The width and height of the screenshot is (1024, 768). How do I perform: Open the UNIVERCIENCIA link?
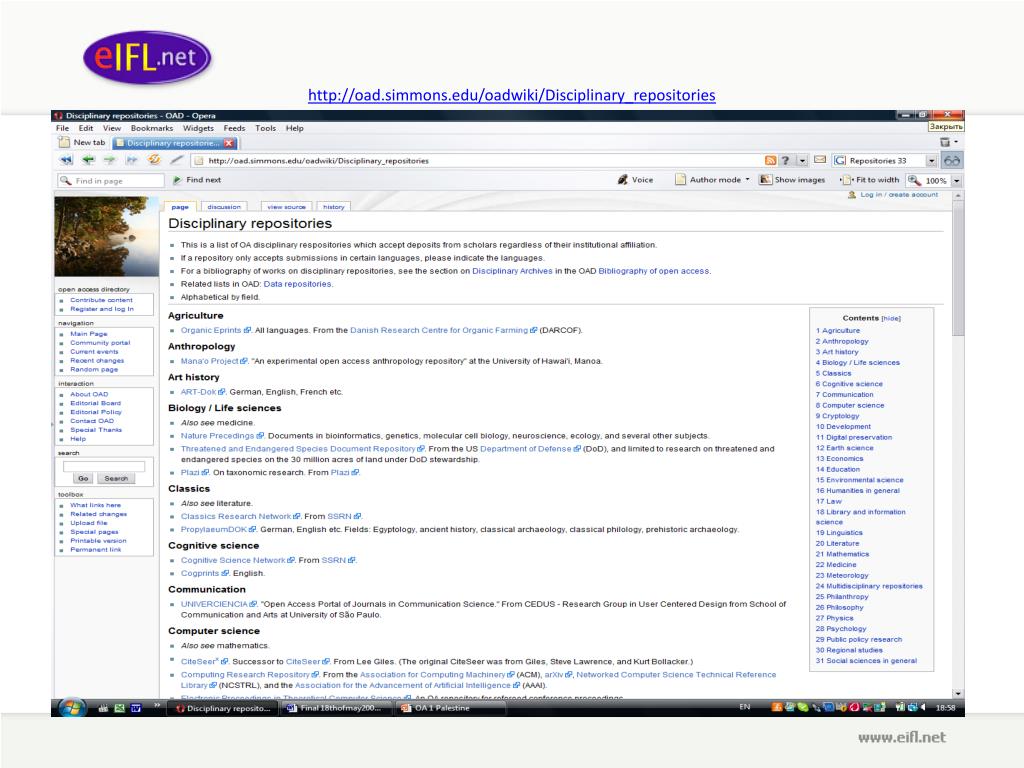coord(214,604)
